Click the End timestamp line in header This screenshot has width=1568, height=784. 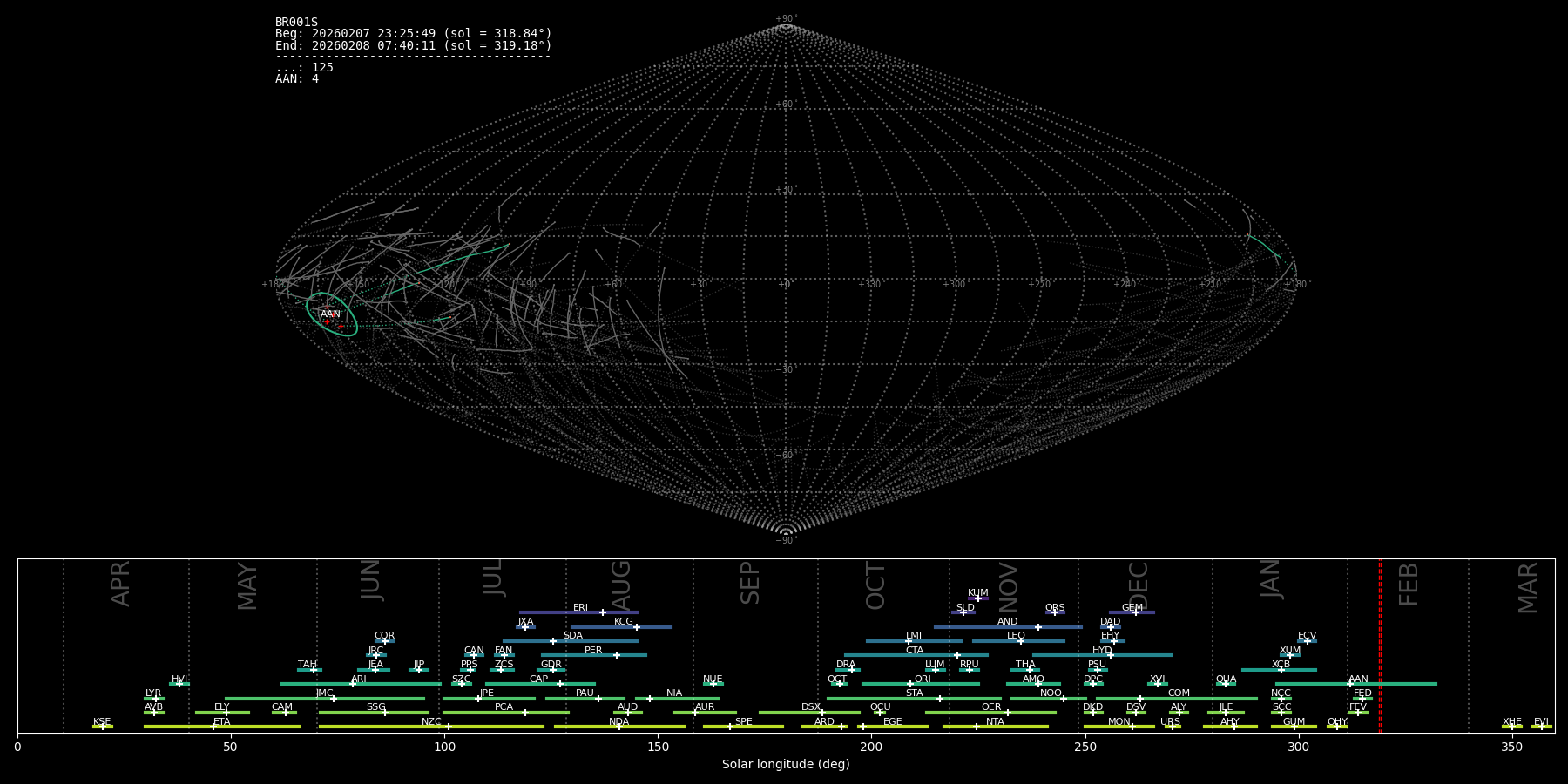tap(414, 45)
